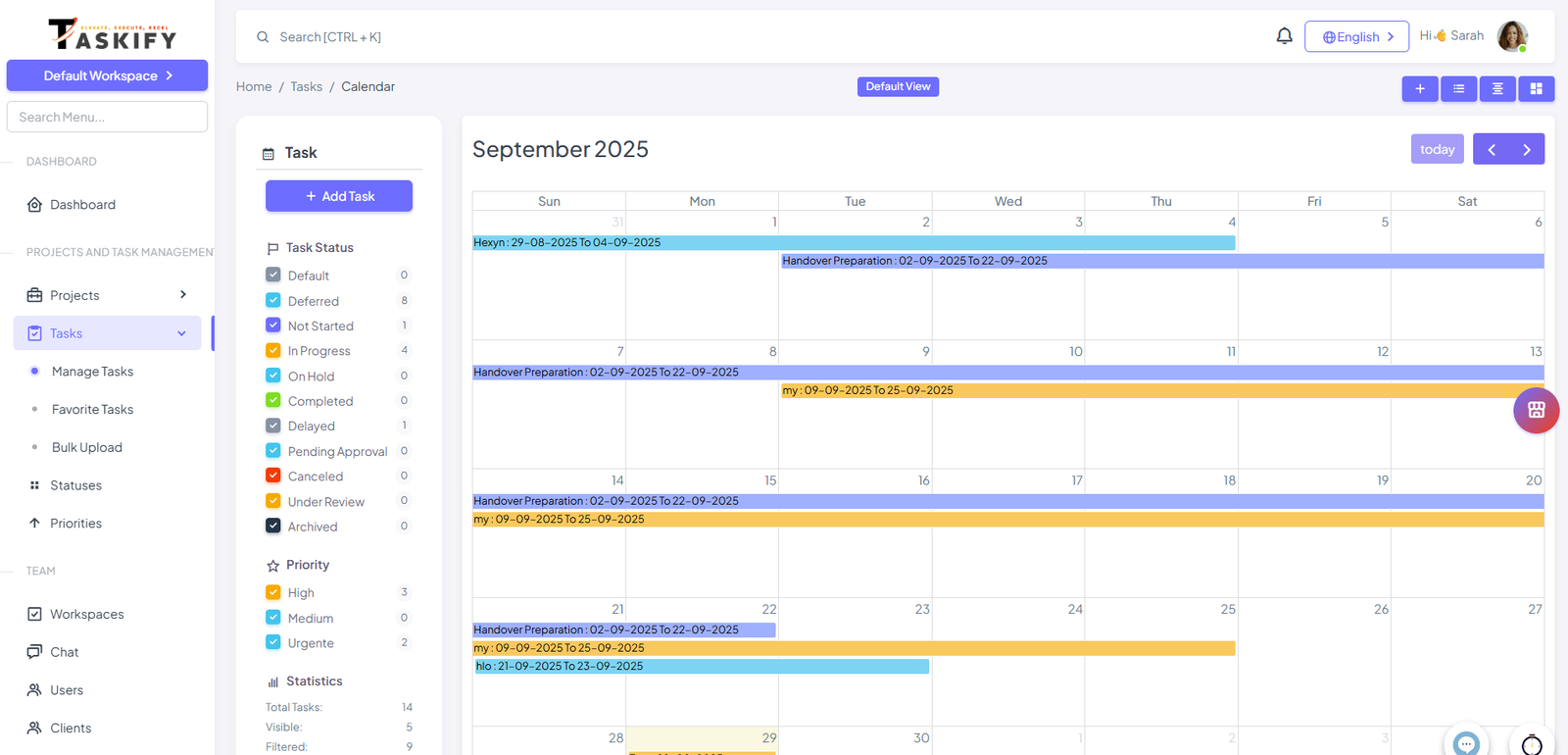Click the Clients person icon

[34, 728]
